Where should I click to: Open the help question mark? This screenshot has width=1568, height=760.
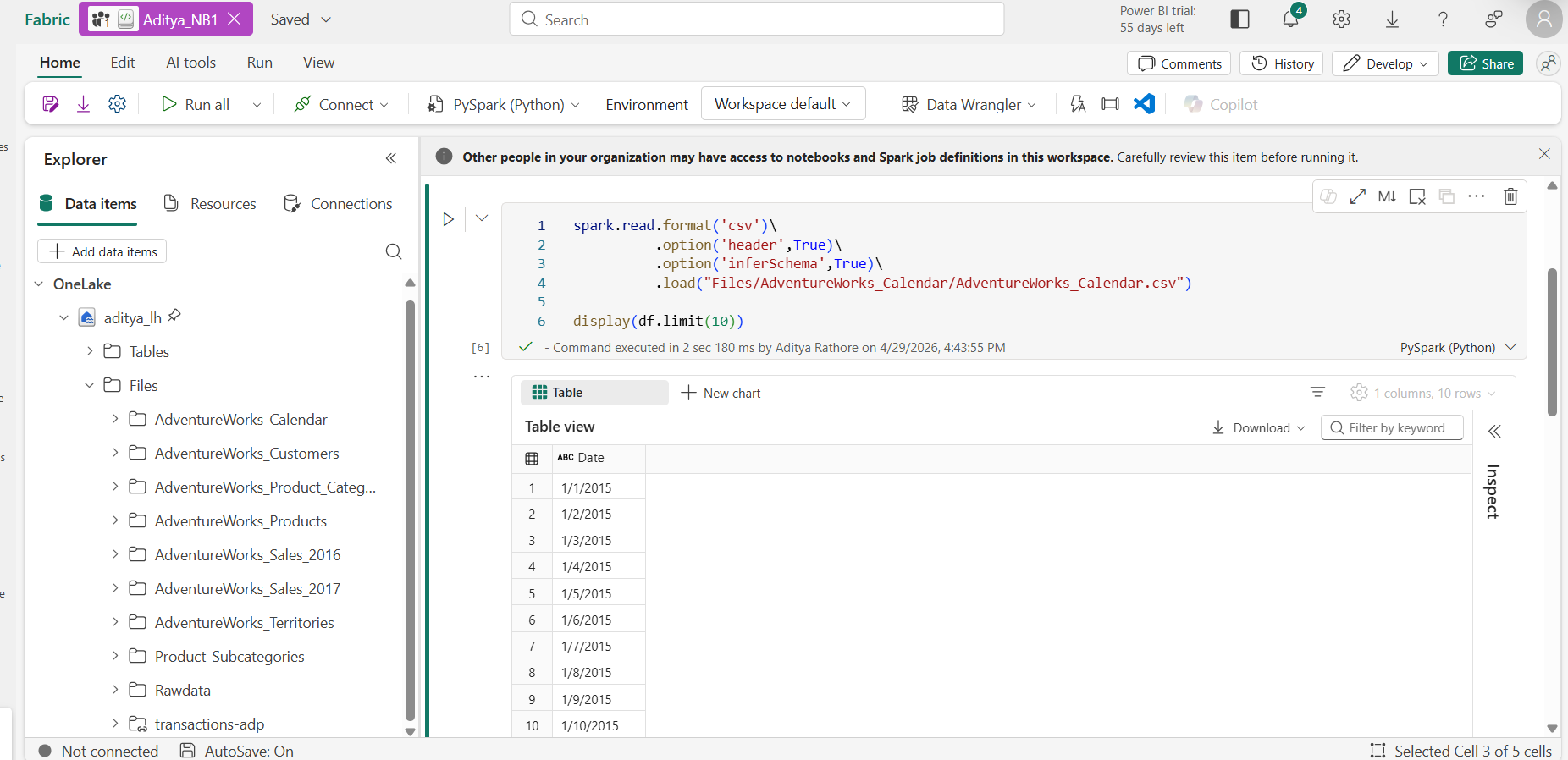pos(1443,19)
